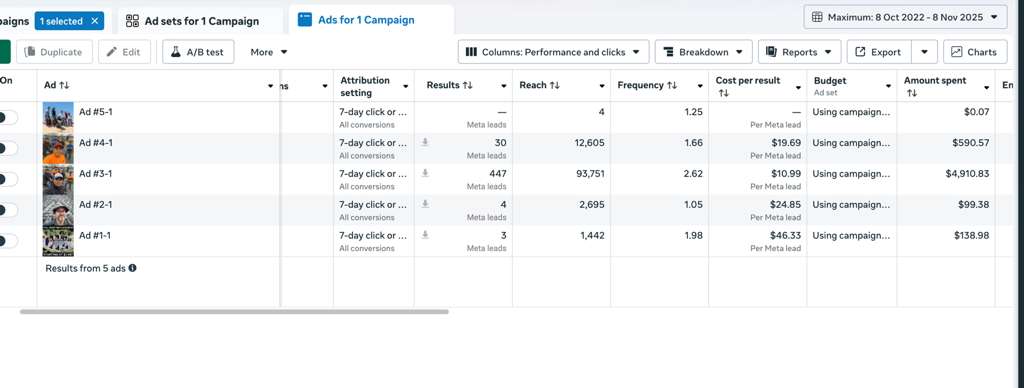Download leads icon for Ad #1-1
Image resolution: width=1024 pixels, height=388 pixels.
click(x=425, y=234)
